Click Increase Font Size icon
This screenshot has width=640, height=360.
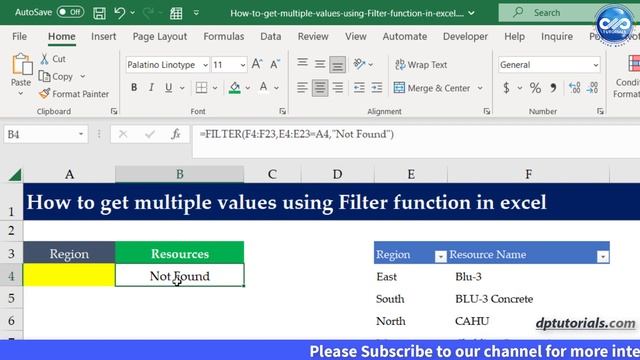(x=257, y=64)
